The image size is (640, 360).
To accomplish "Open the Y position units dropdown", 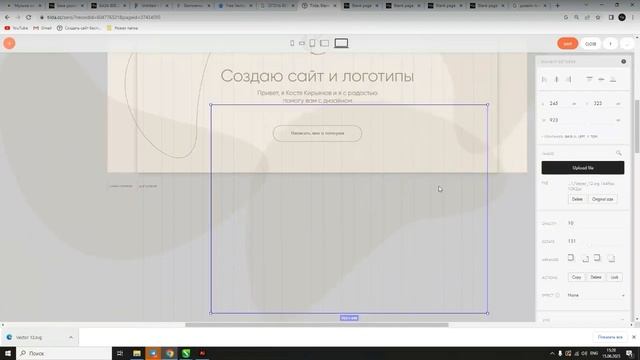I will pos(618,104).
